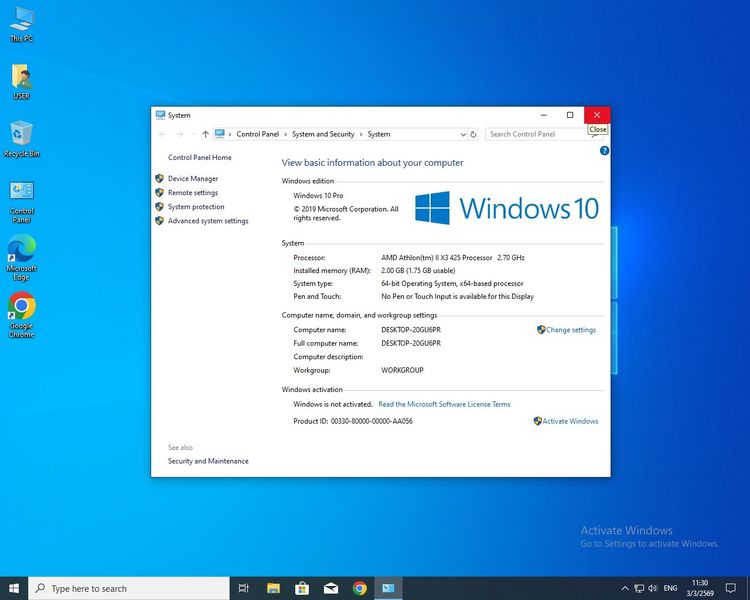This screenshot has height=600, width=750.
Task: Open Device Manager link
Action: tap(193, 178)
